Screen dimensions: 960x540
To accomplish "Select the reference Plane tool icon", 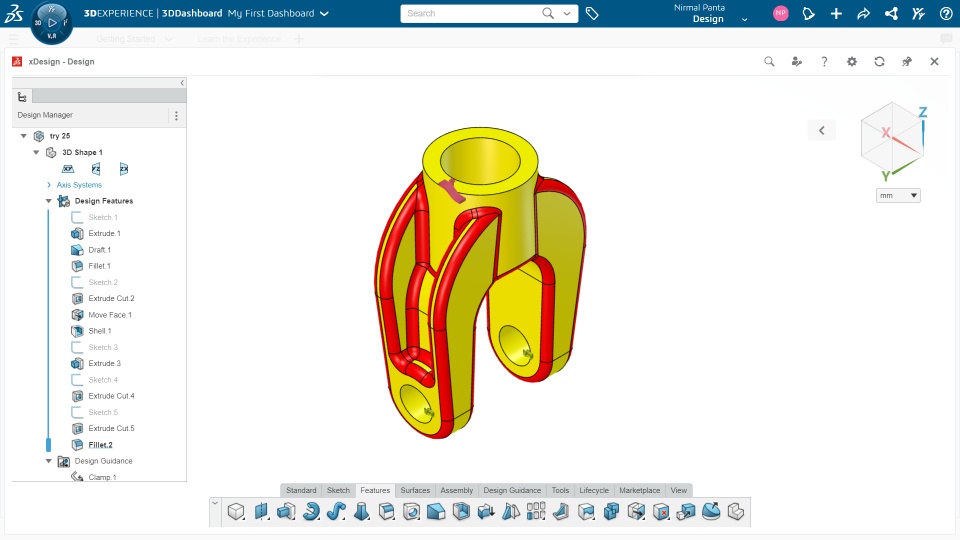I will [261, 511].
